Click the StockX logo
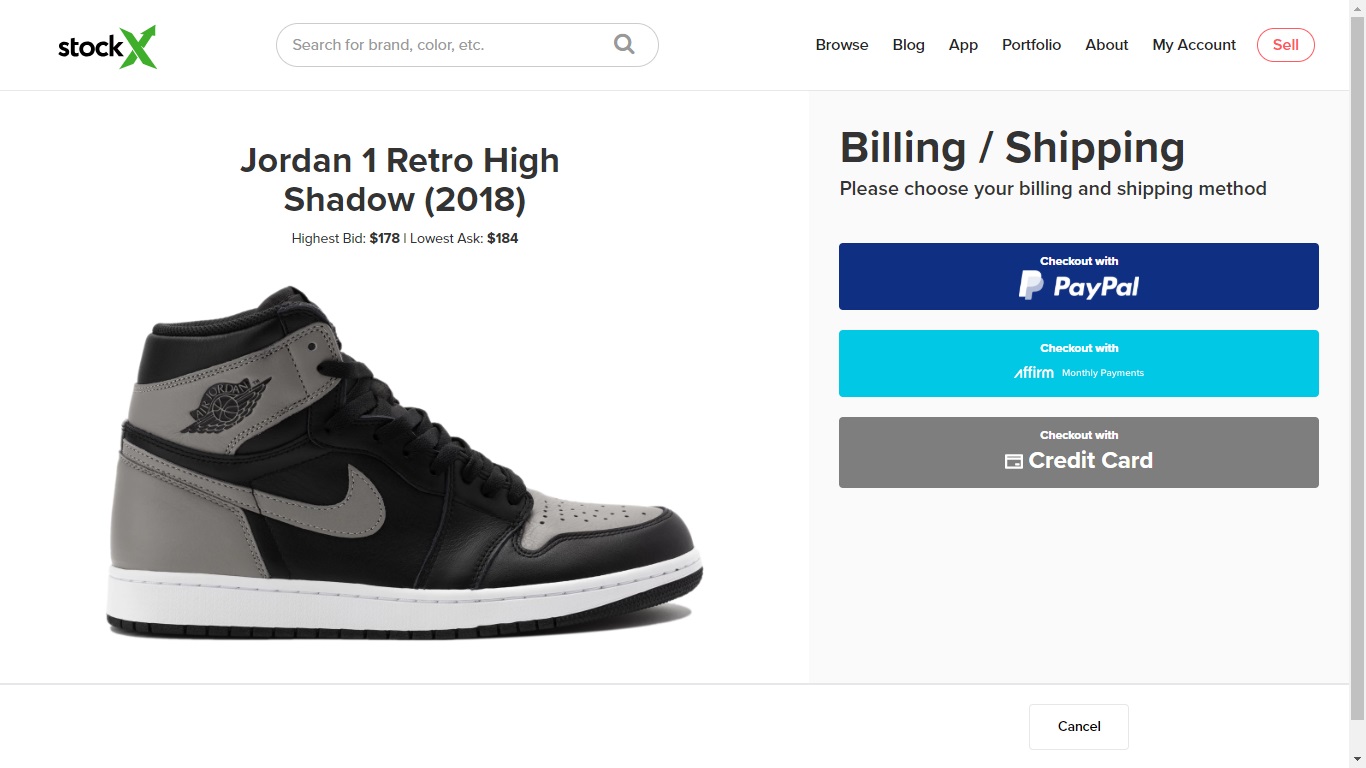 pyautogui.click(x=107, y=46)
